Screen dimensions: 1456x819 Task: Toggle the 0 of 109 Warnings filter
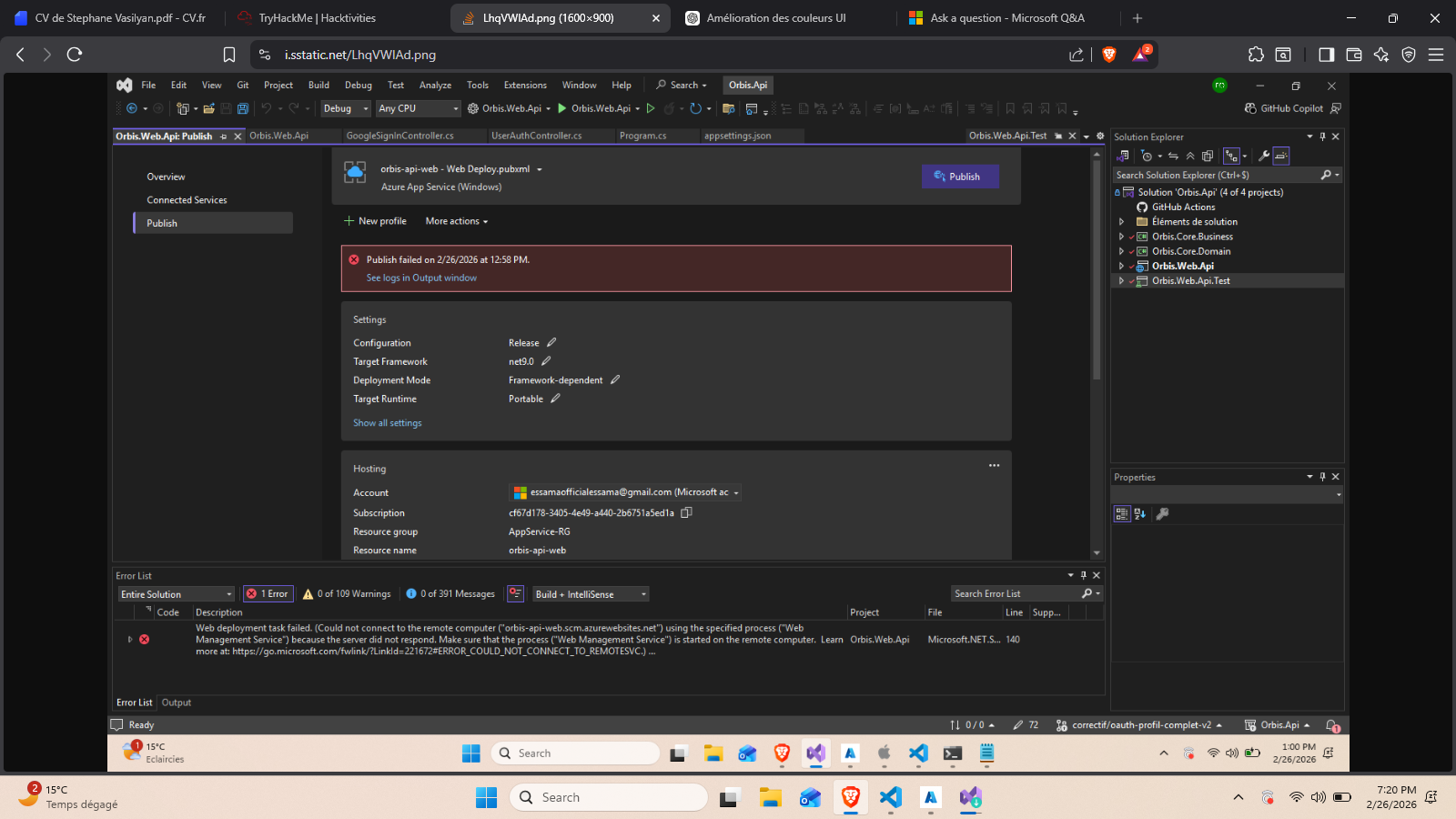pos(347,594)
